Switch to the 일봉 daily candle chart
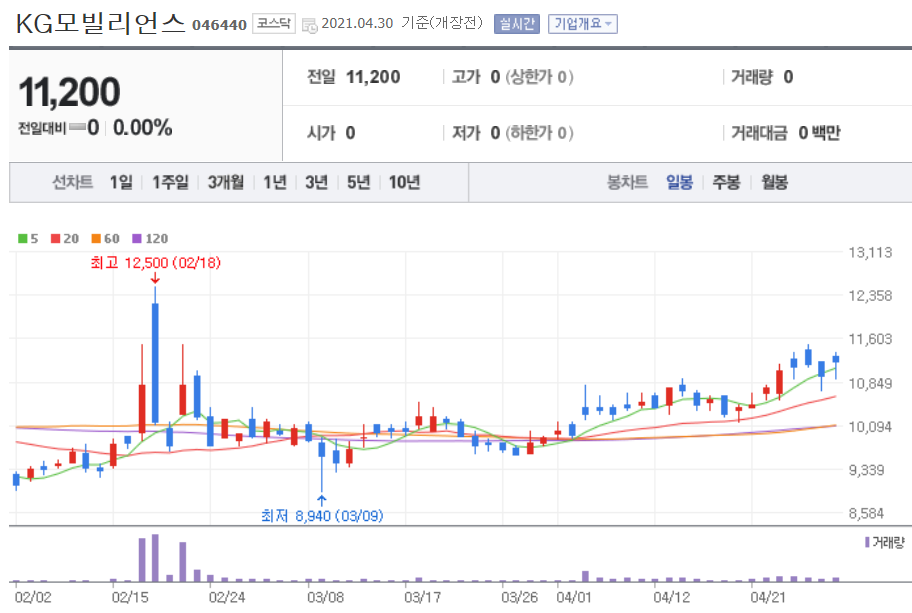This screenshot has width=912, height=613. tap(679, 183)
